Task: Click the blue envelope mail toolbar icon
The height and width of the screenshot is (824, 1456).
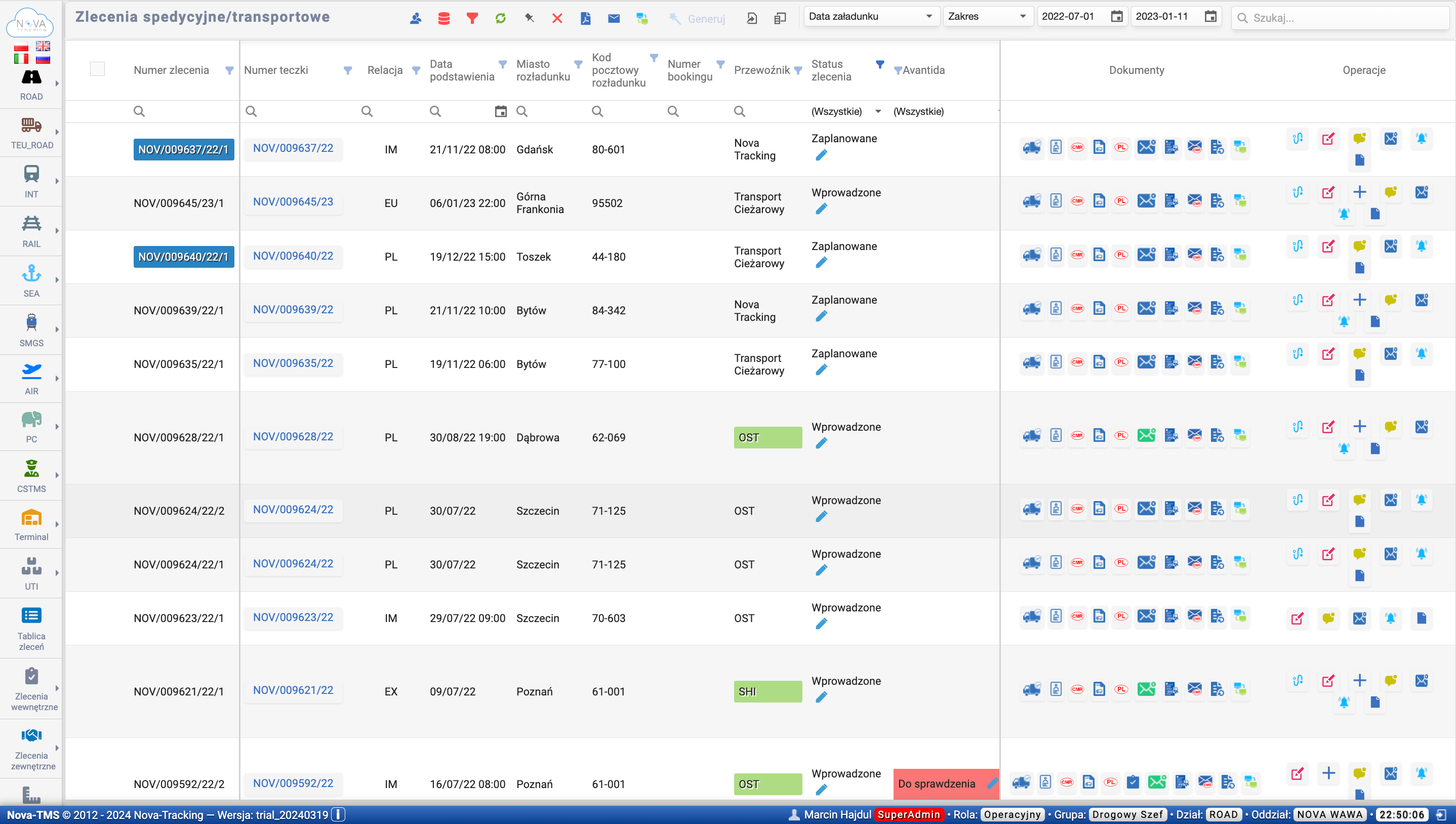Action: tap(614, 18)
